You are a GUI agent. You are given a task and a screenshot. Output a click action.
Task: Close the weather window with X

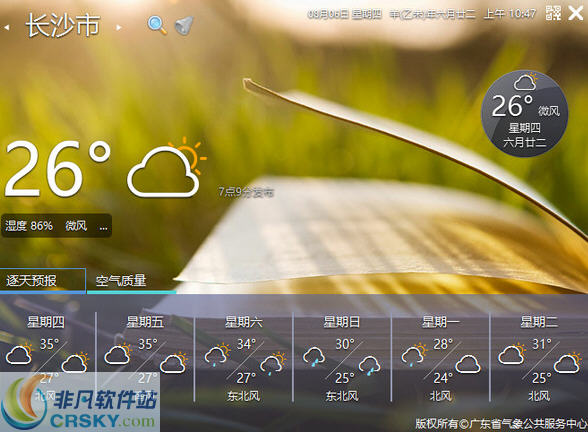coord(576,14)
